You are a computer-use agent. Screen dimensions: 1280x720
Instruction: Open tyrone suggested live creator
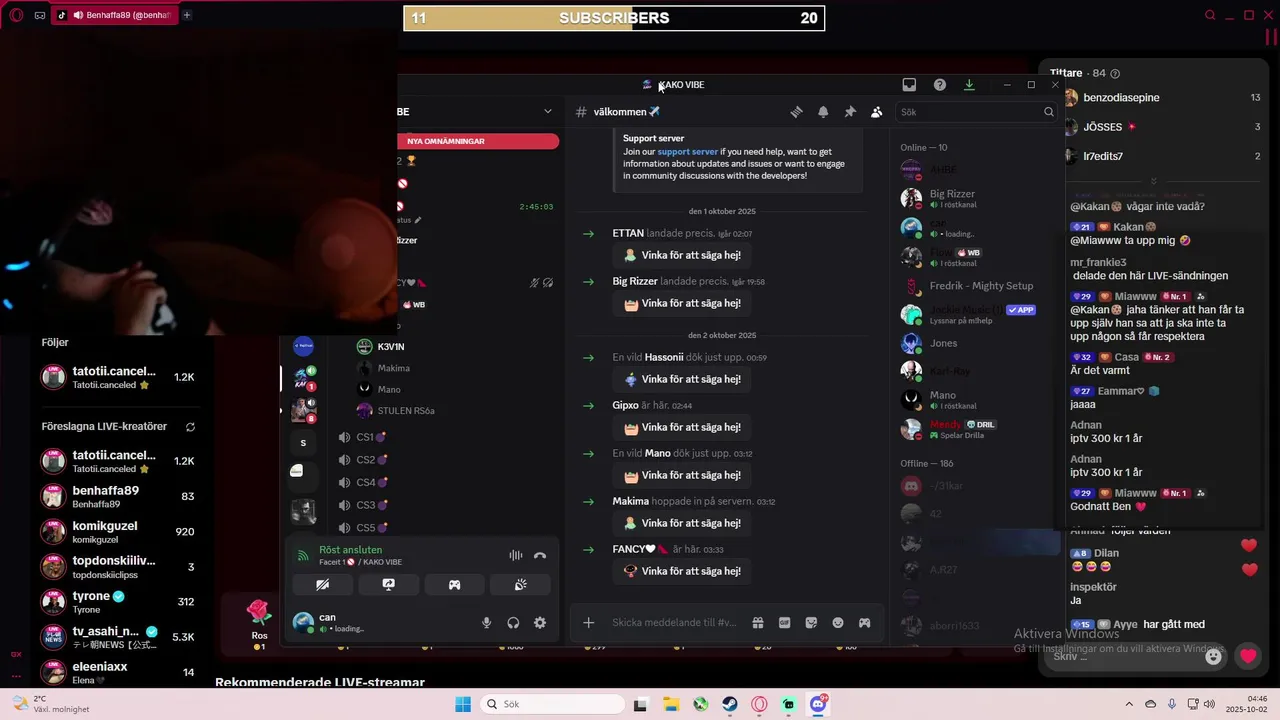point(118,602)
